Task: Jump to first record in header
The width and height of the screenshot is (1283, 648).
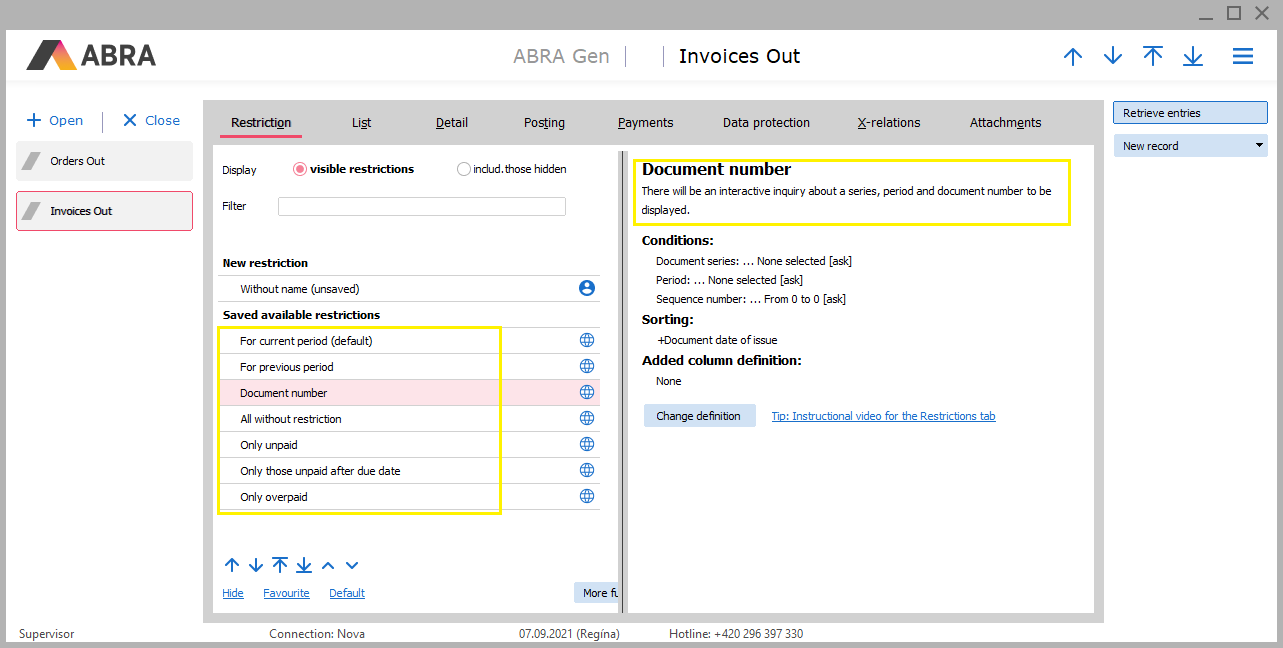Action: tap(1153, 56)
